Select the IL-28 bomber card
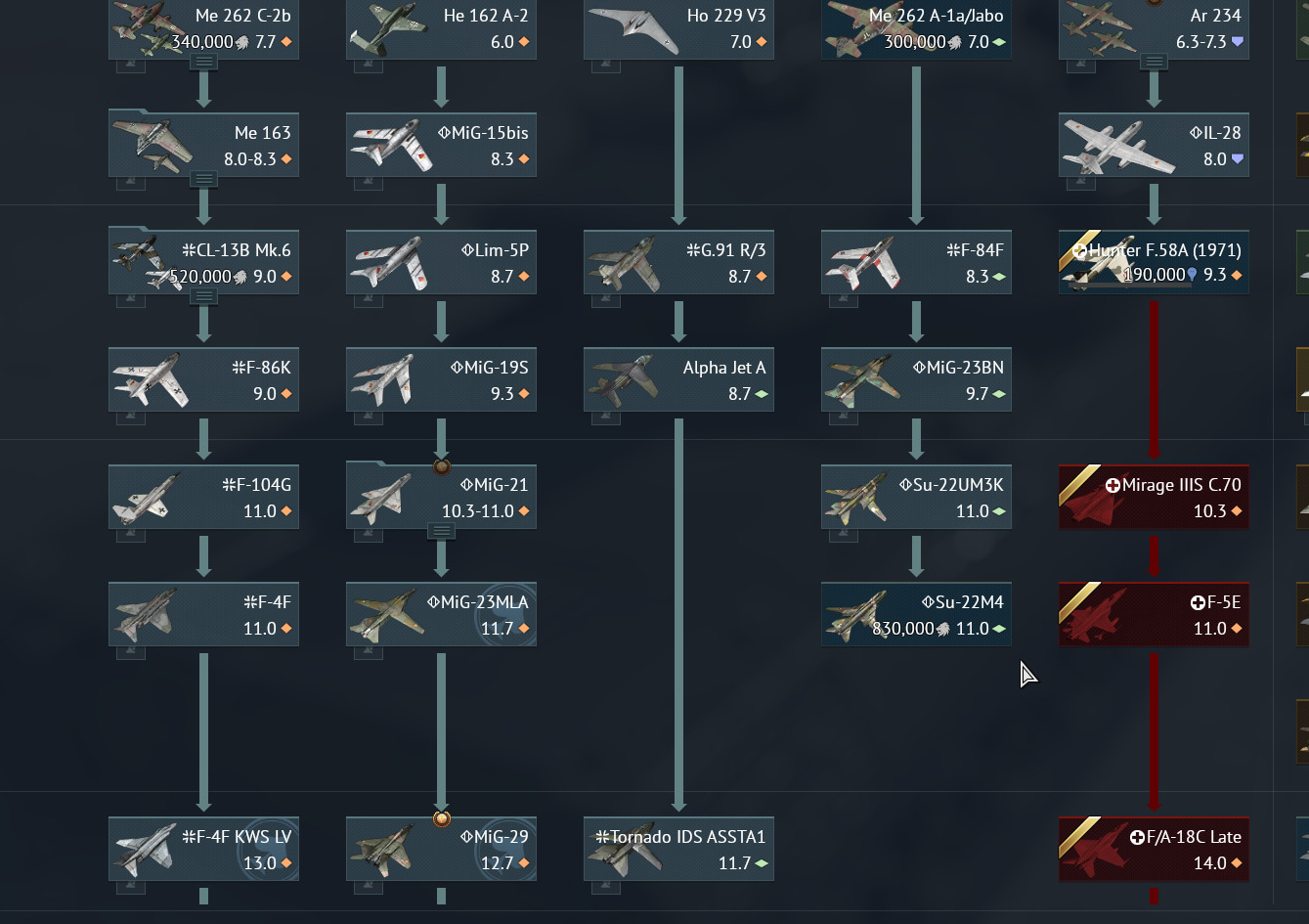 (1154, 145)
